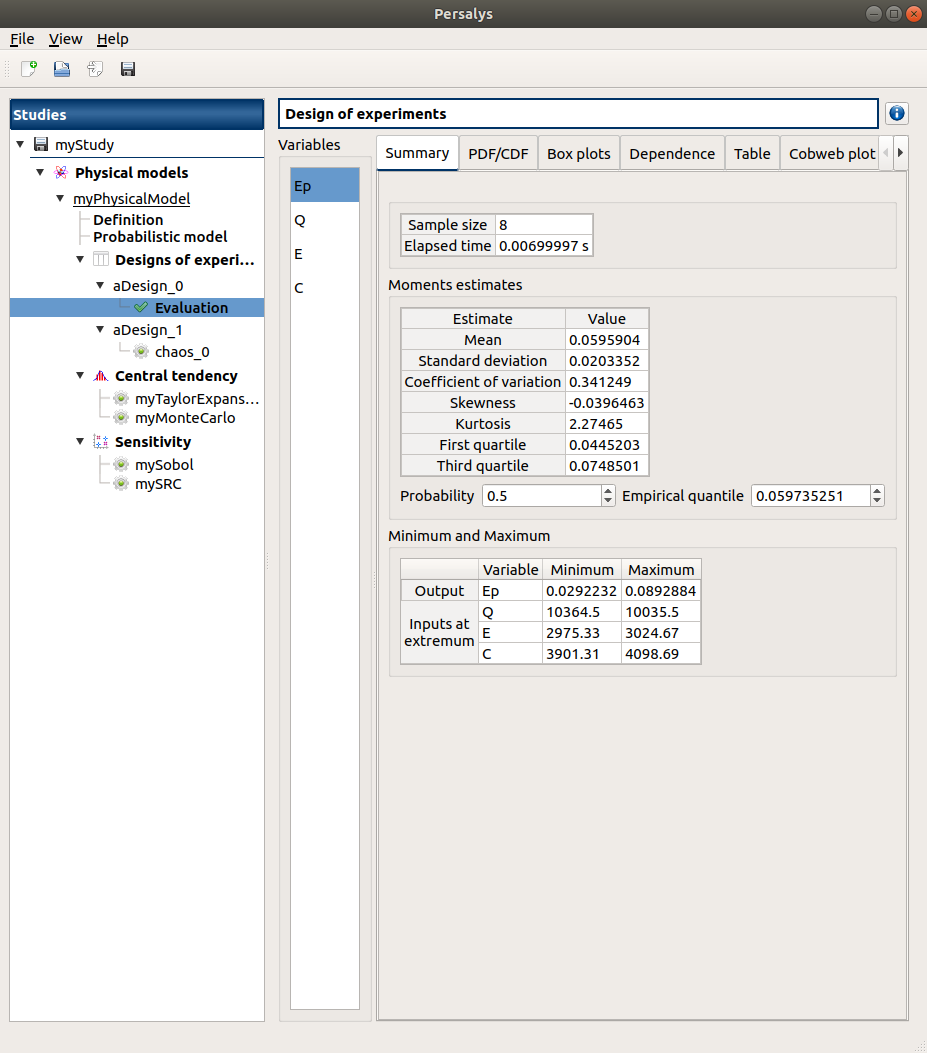
Task: Click the Save study toolbar icon
Action: 128,69
